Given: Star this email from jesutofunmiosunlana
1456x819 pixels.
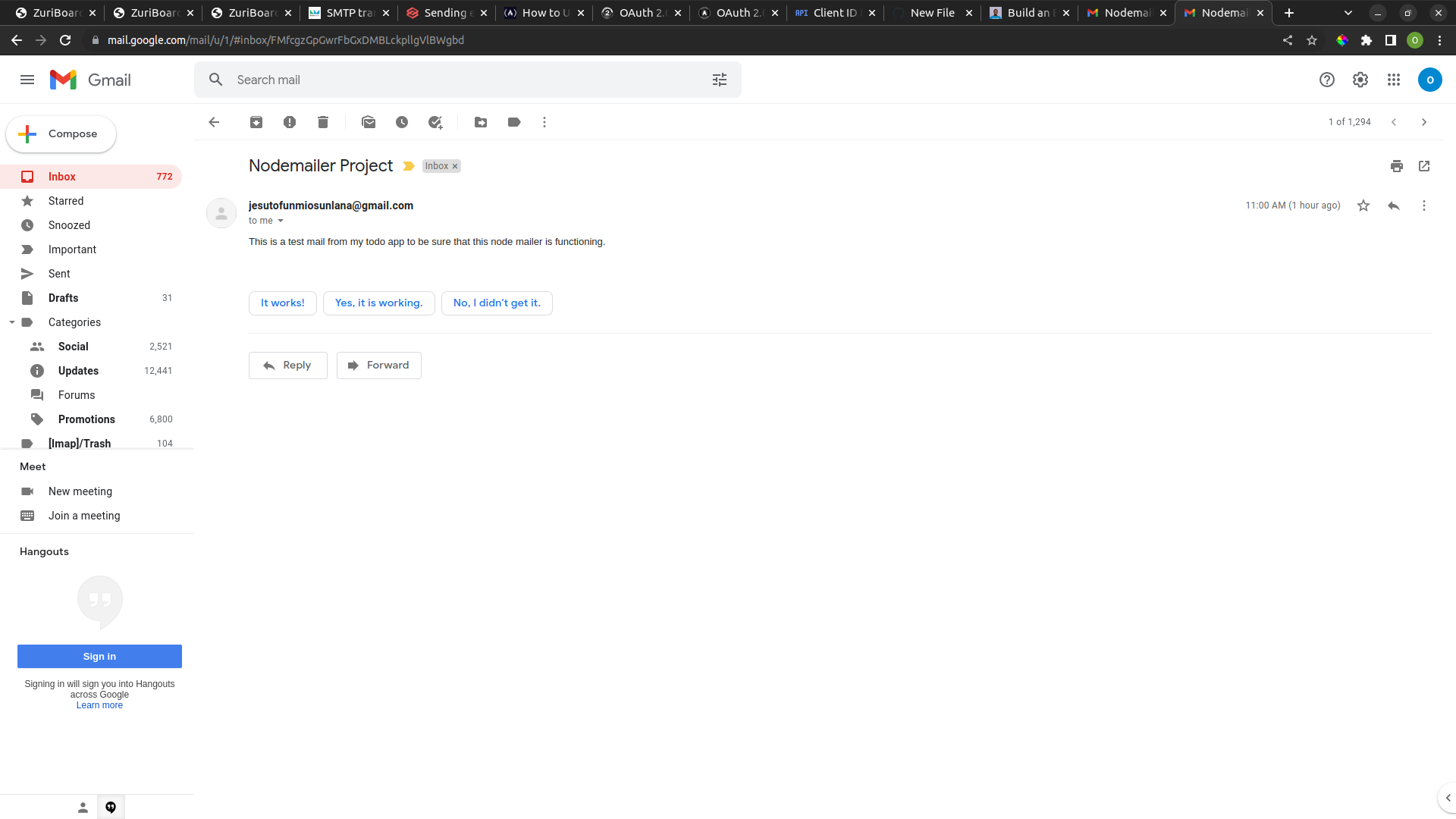Looking at the screenshot, I should (1363, 206).
